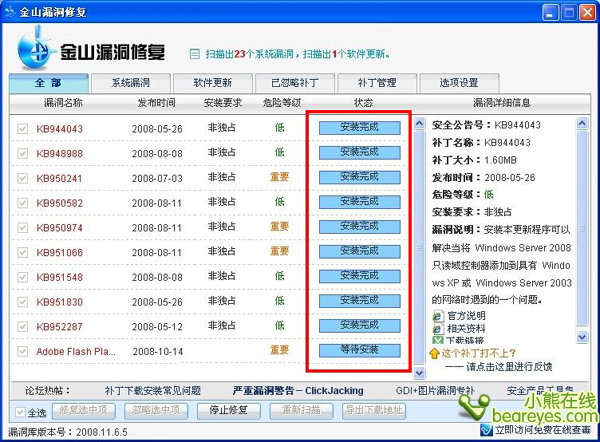Toggle checkbox for KB950241
600x442 pixels.
23,178
